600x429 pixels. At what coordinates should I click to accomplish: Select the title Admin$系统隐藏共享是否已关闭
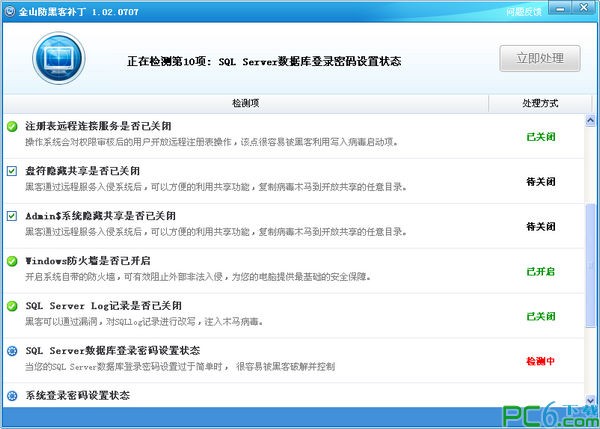[x=101, y=216]
